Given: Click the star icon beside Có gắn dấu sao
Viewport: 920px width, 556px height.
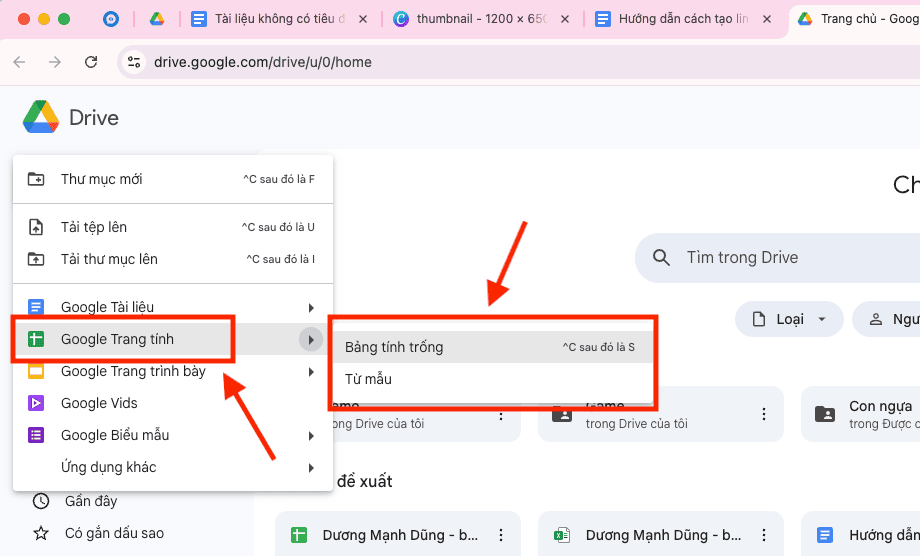Looking at the screenshot, I should [41, 533].
